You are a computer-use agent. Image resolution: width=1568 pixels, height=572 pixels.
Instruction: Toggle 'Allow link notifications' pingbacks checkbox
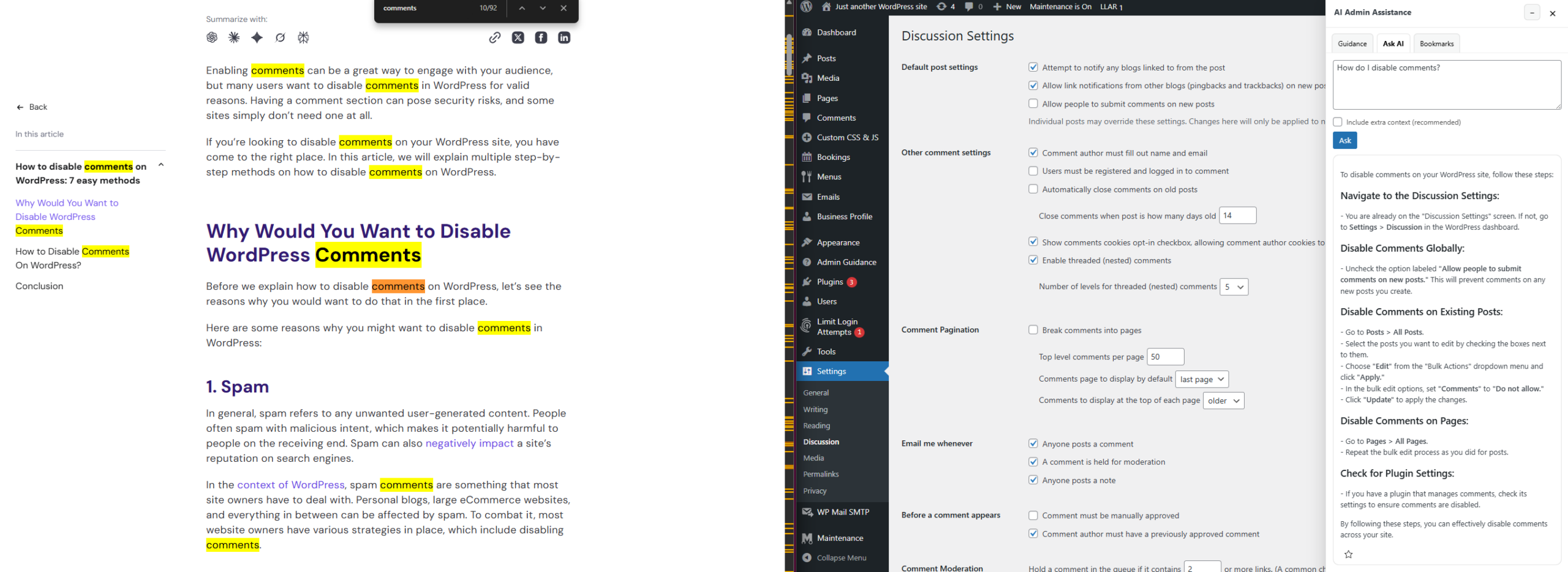pos(1033,85)
